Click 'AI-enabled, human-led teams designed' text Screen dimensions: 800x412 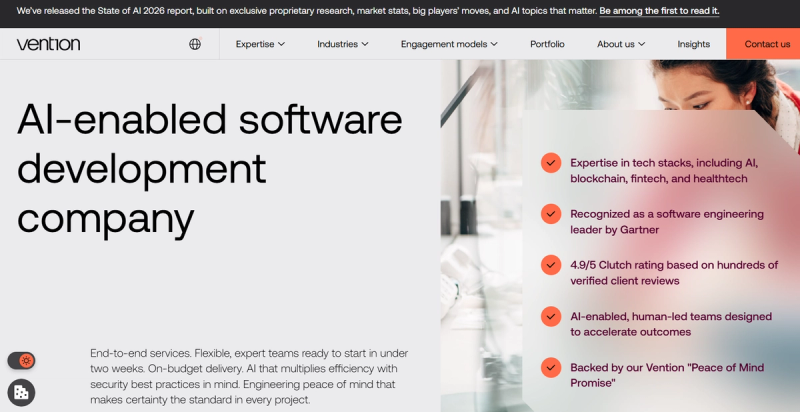(671, 324)
